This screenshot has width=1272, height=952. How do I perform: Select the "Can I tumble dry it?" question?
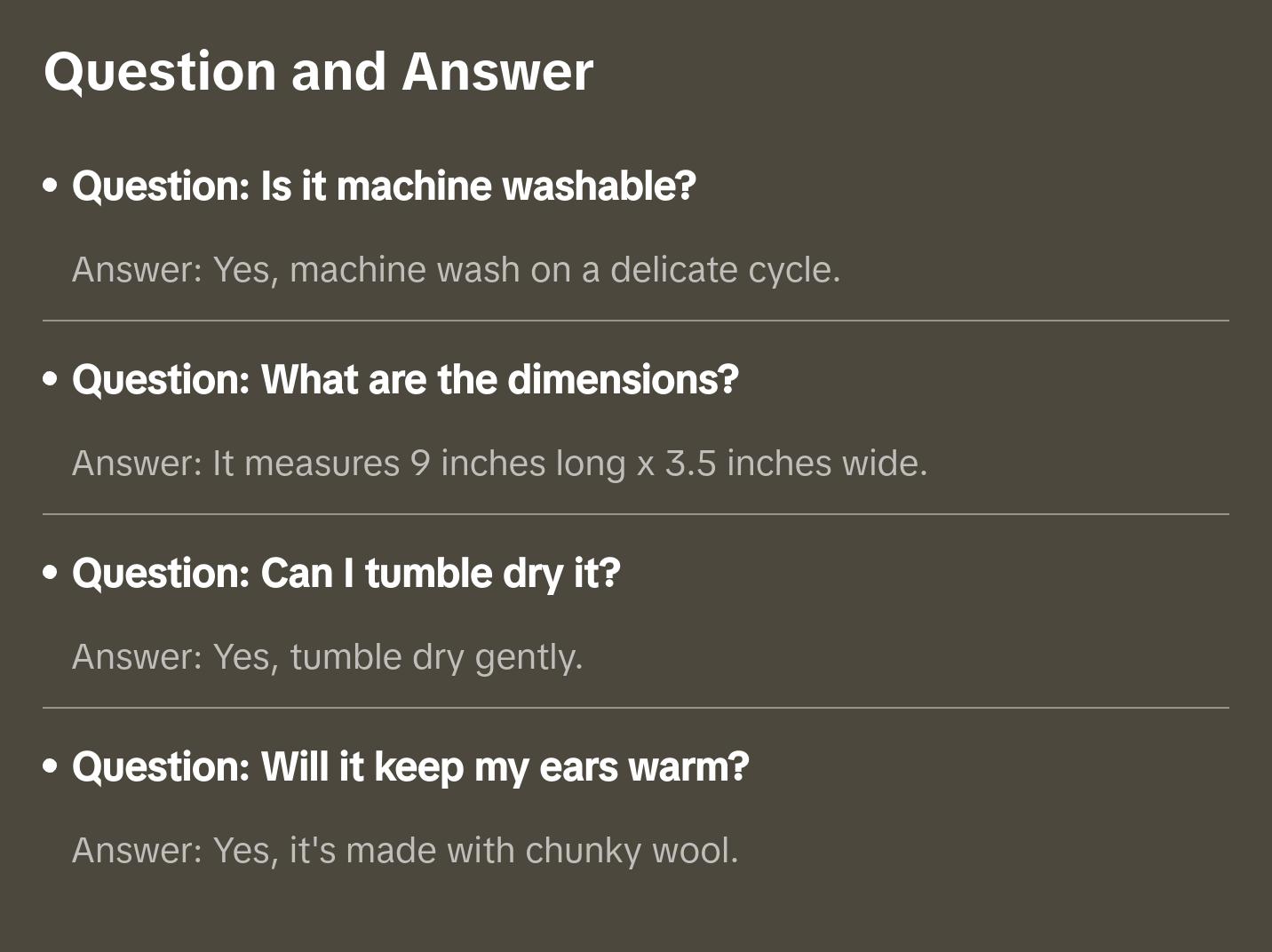(x=346, y=574)
